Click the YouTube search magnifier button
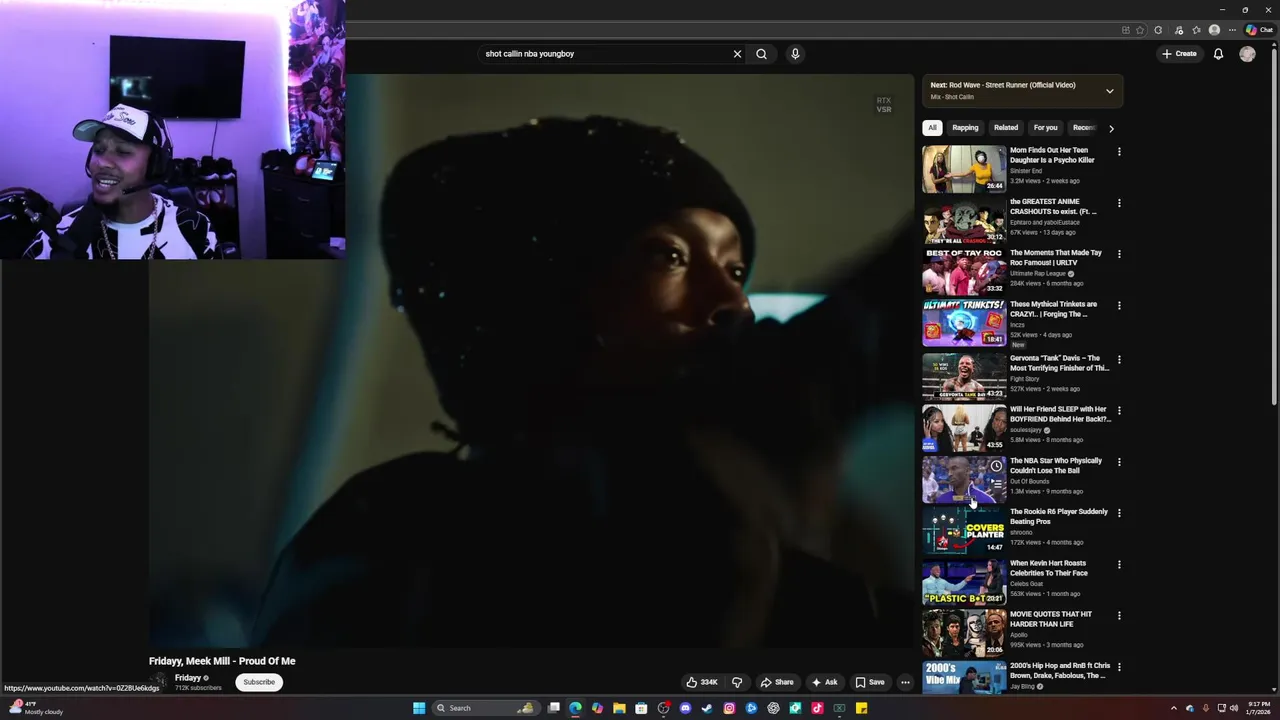Screen dimensions: 1280x720 click(761, 54)
